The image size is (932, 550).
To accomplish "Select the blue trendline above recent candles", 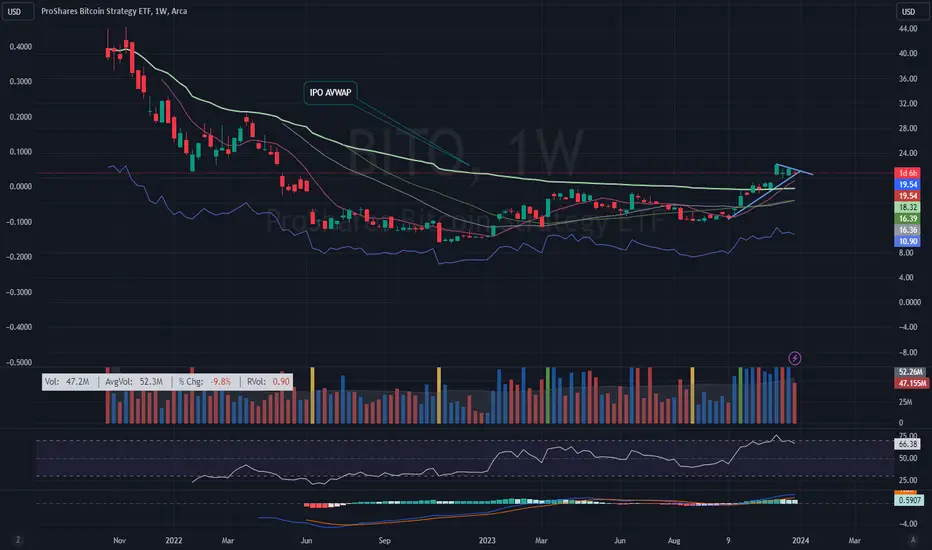I will point(794,169).
